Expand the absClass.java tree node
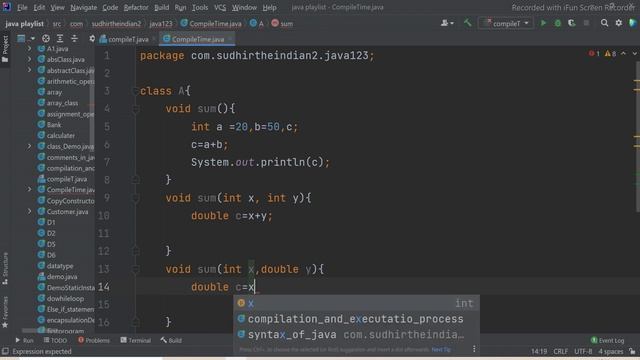 pyautogui.click(x=29, y=59)
